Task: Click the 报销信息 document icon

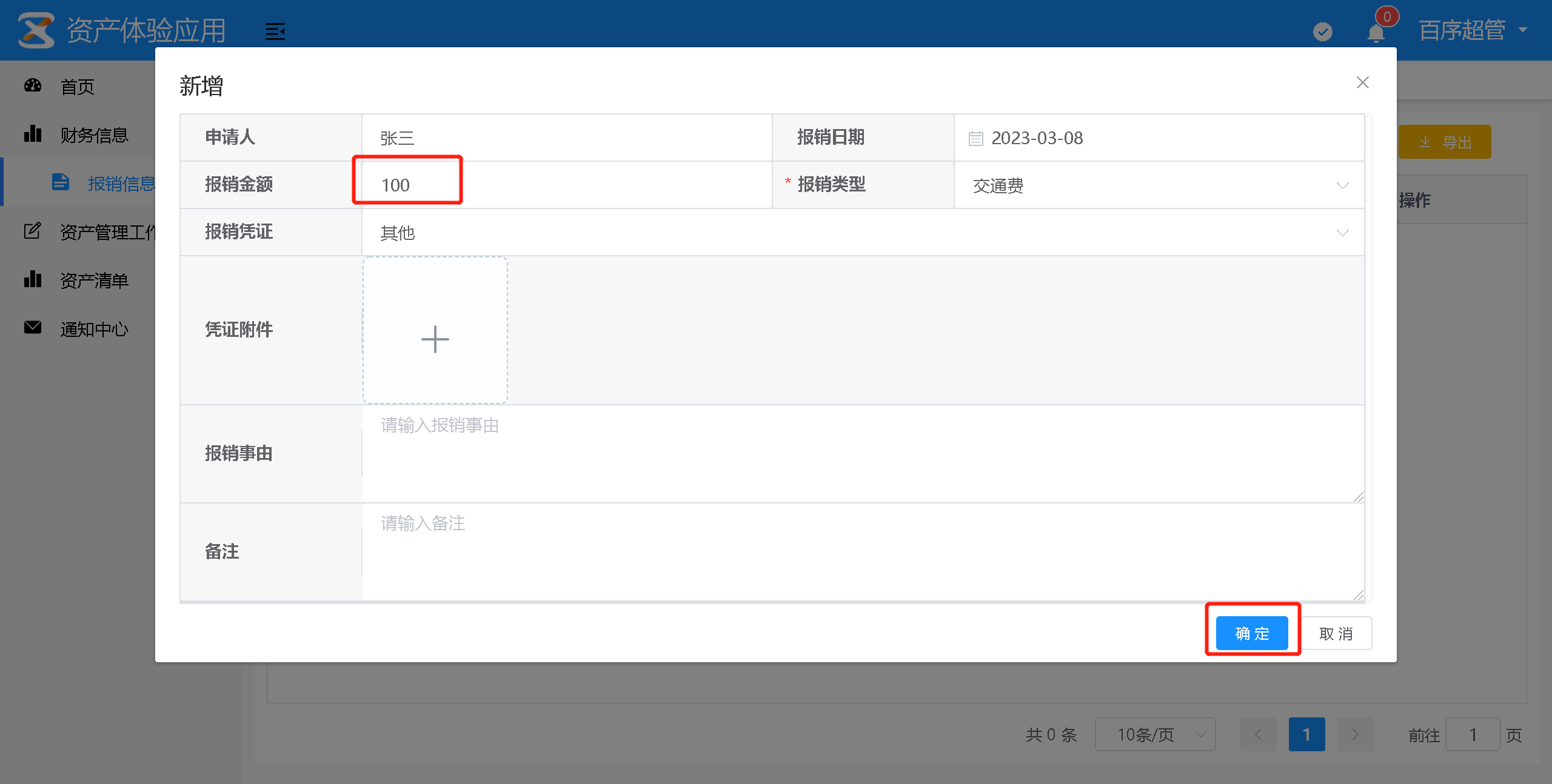Action: point(61,182)
